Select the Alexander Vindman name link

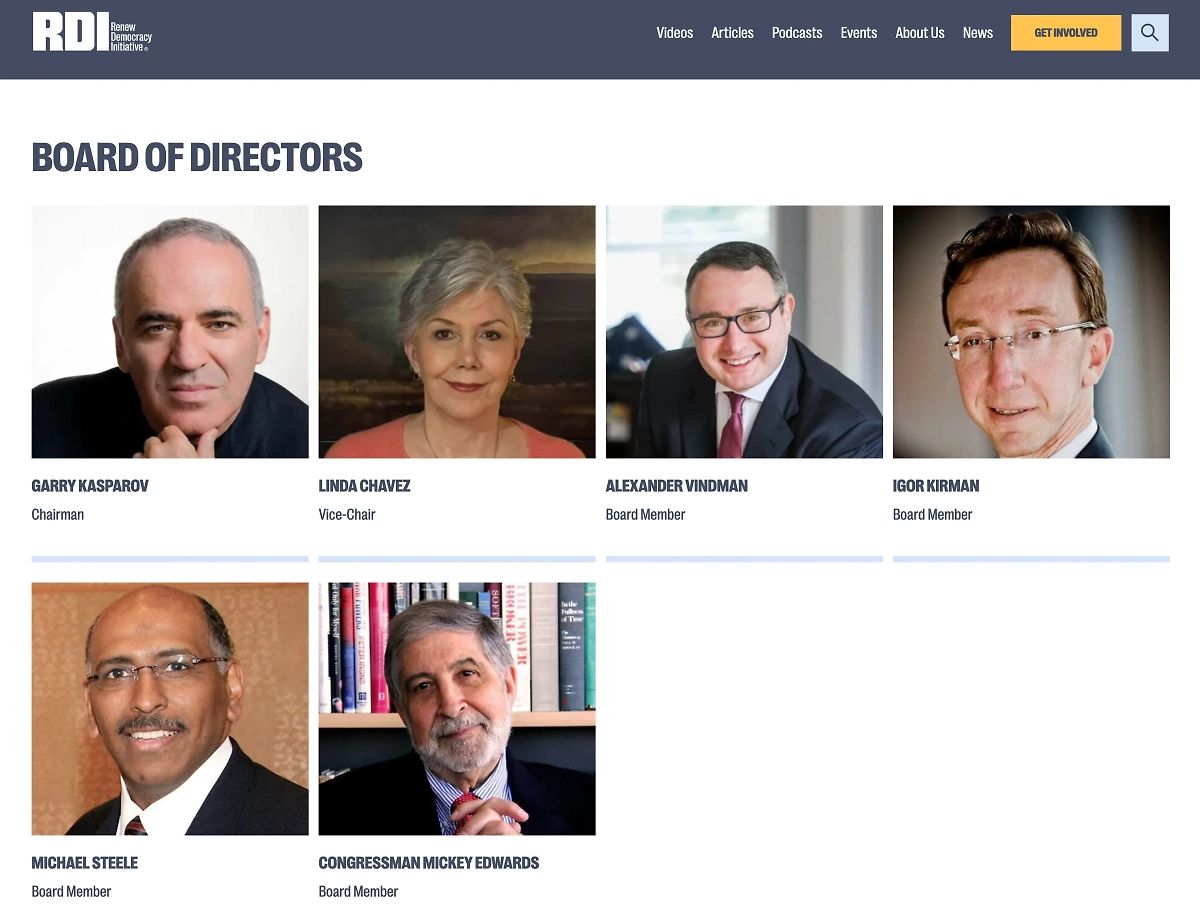[x=676, y=486]
